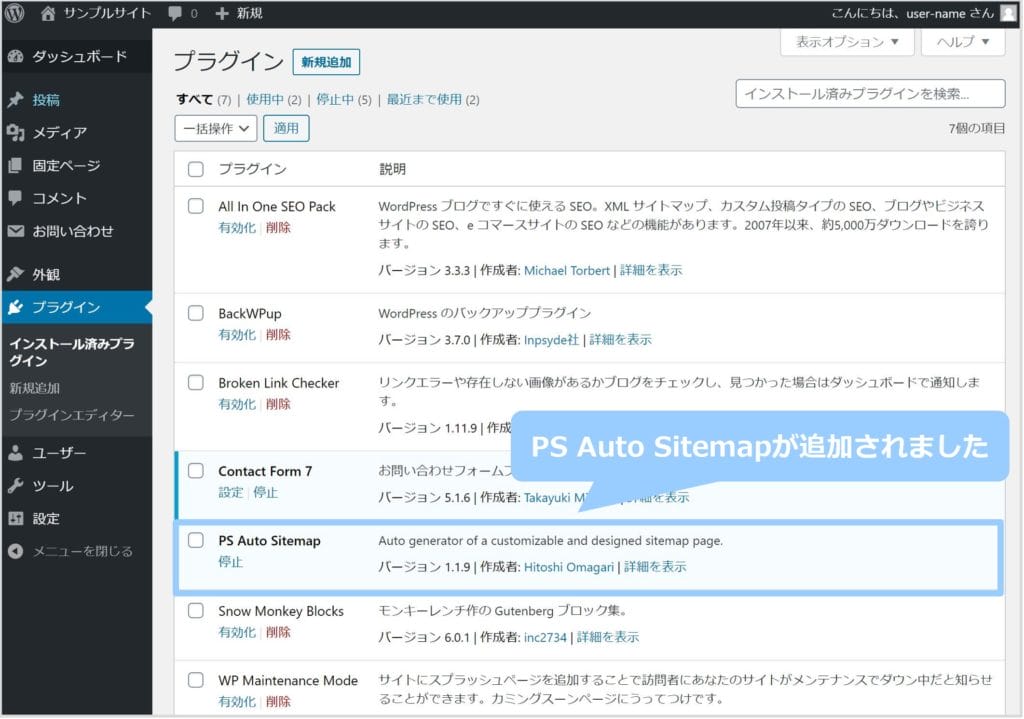
Task: Filter by すべて (7) plugins
Action: coord(203,100)
